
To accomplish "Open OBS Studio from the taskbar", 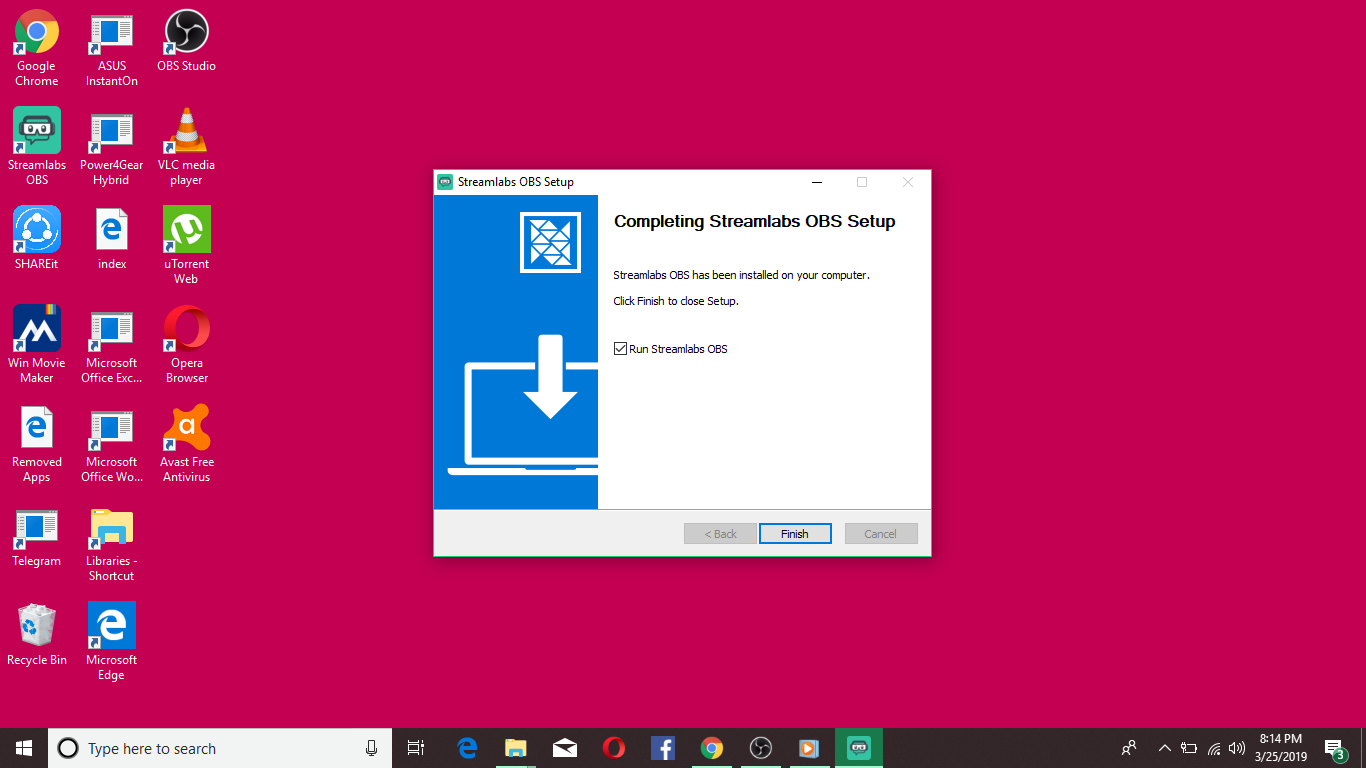I will [761, 748].
